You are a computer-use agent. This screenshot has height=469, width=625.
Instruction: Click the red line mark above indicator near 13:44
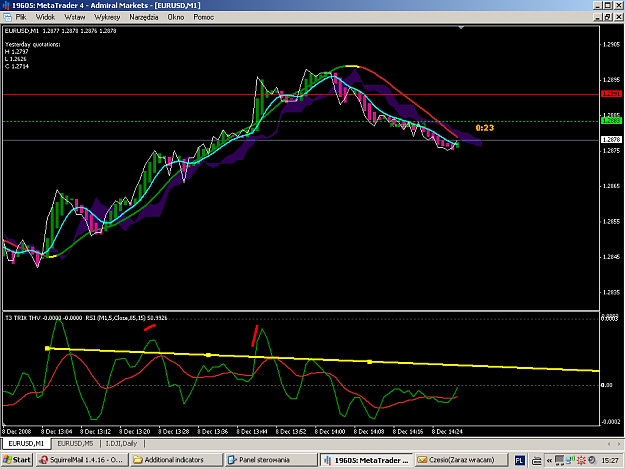pos(255,336)
